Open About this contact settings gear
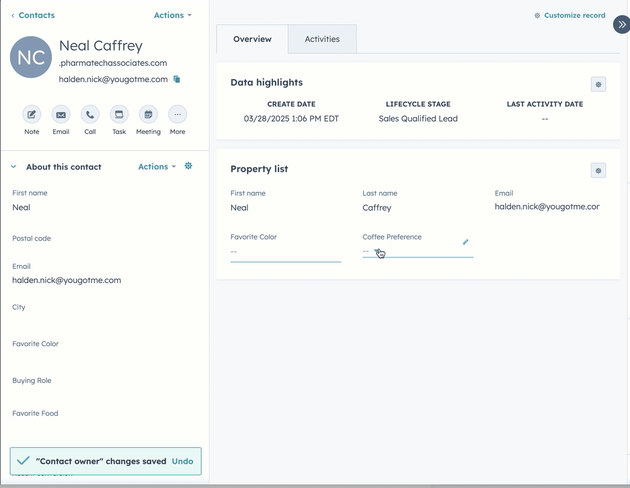The image size is (630, 488). (x=188, y=166)
